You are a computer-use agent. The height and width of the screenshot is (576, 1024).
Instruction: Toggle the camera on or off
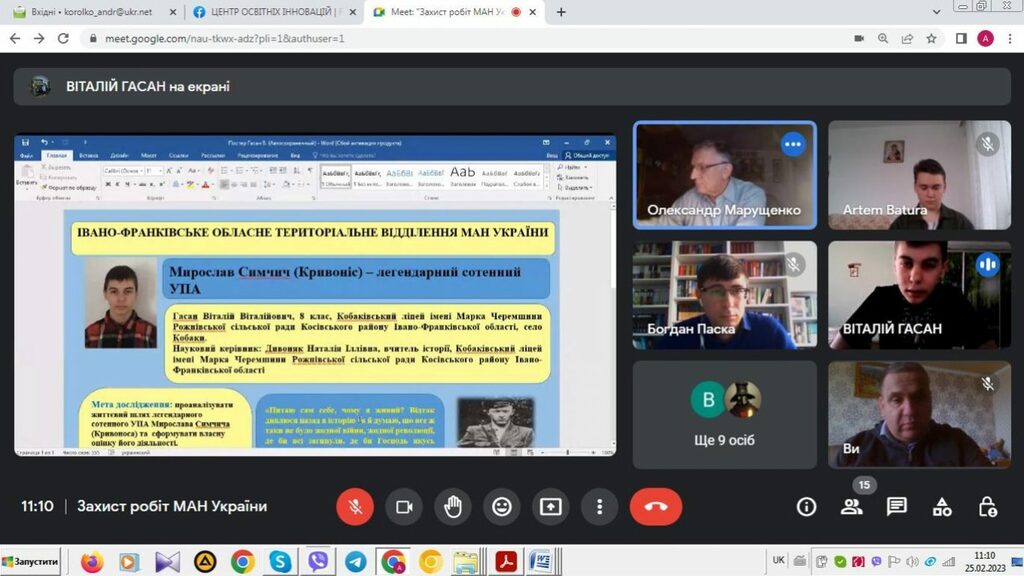click(x=404, y=506)
